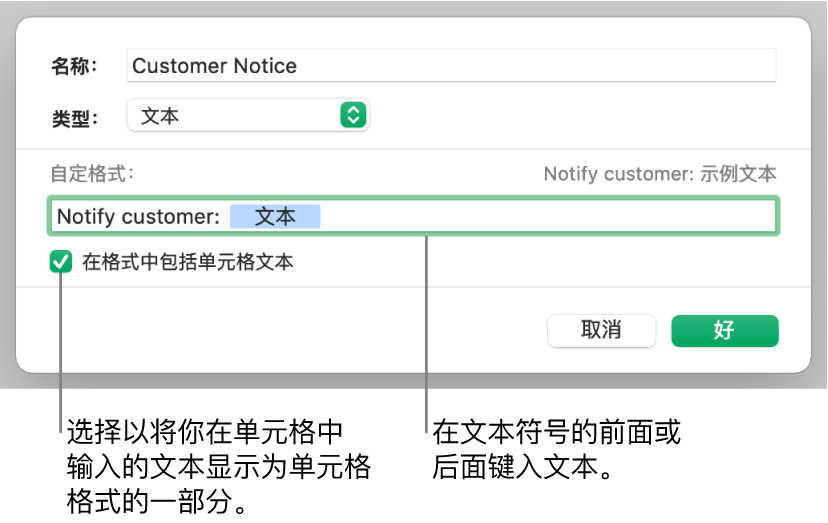Open the 类型 dropdown set to 文本

(248, 115)
